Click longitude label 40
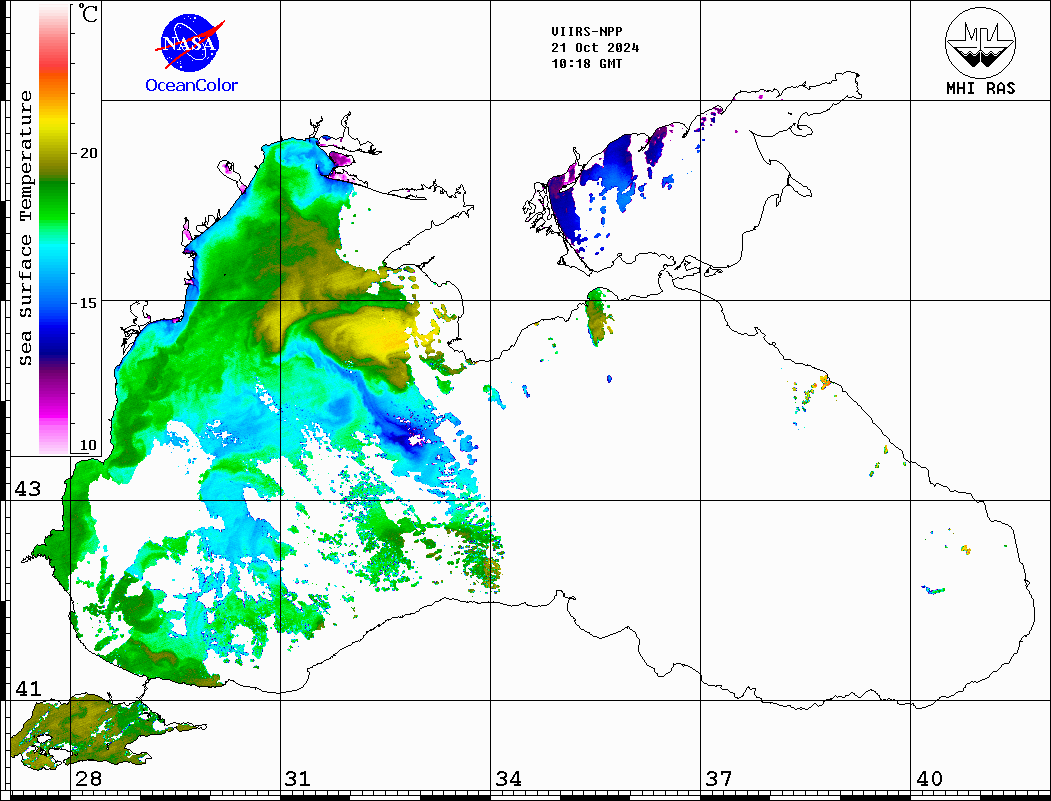 point(929,778)
